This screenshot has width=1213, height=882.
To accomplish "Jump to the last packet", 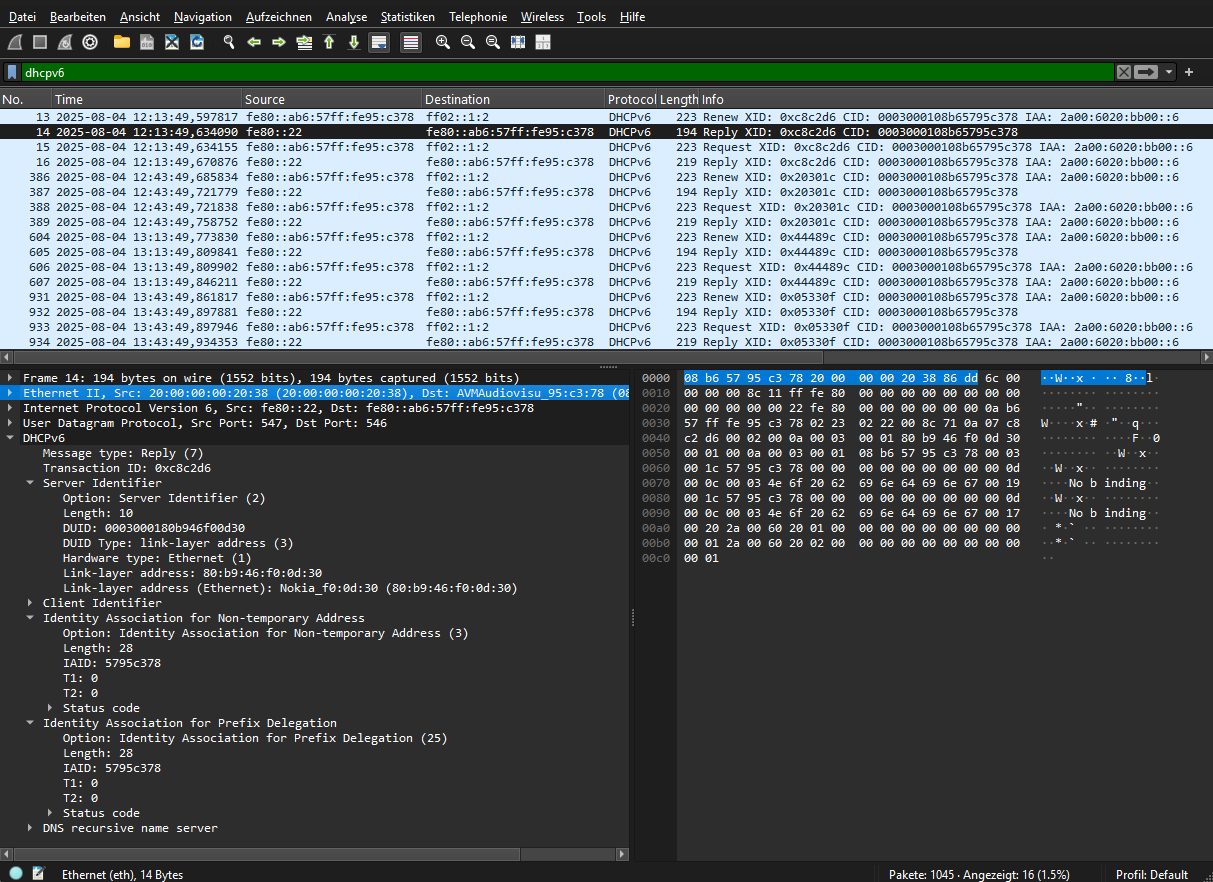I will pos(354,42).
